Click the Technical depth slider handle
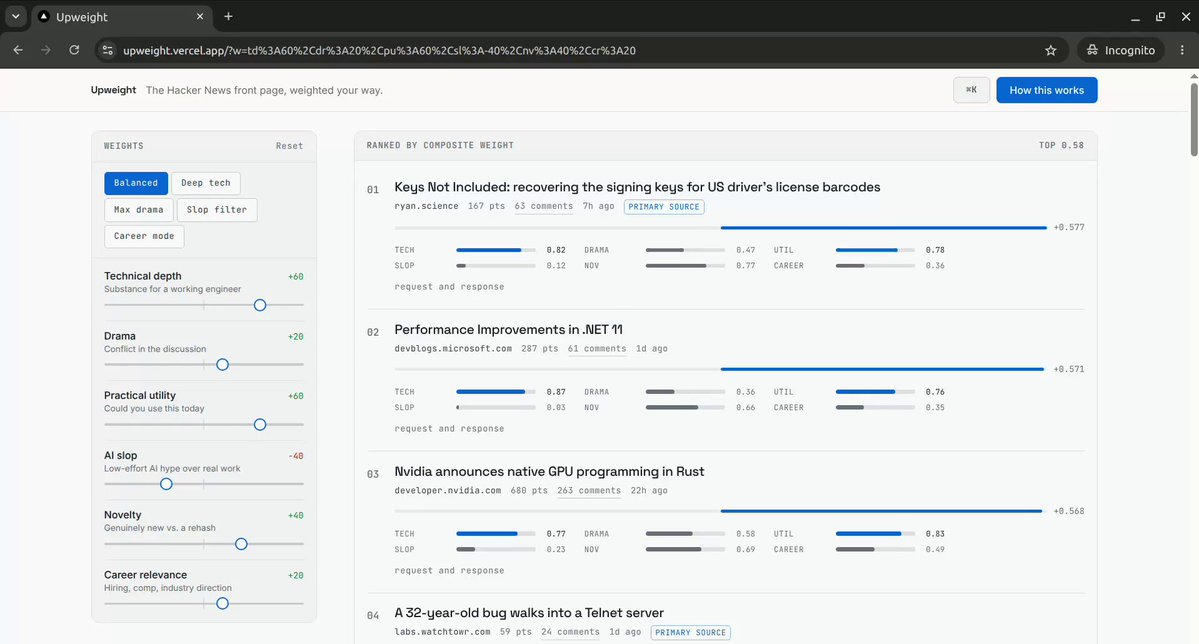The width and height of the screenshot is (1199, 644). pos(260,305)
